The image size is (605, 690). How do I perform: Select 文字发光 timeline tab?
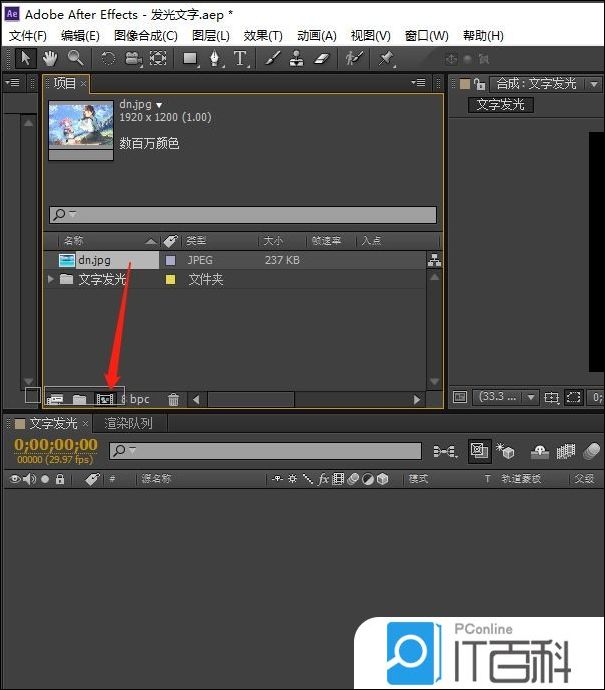coord(53,424)
